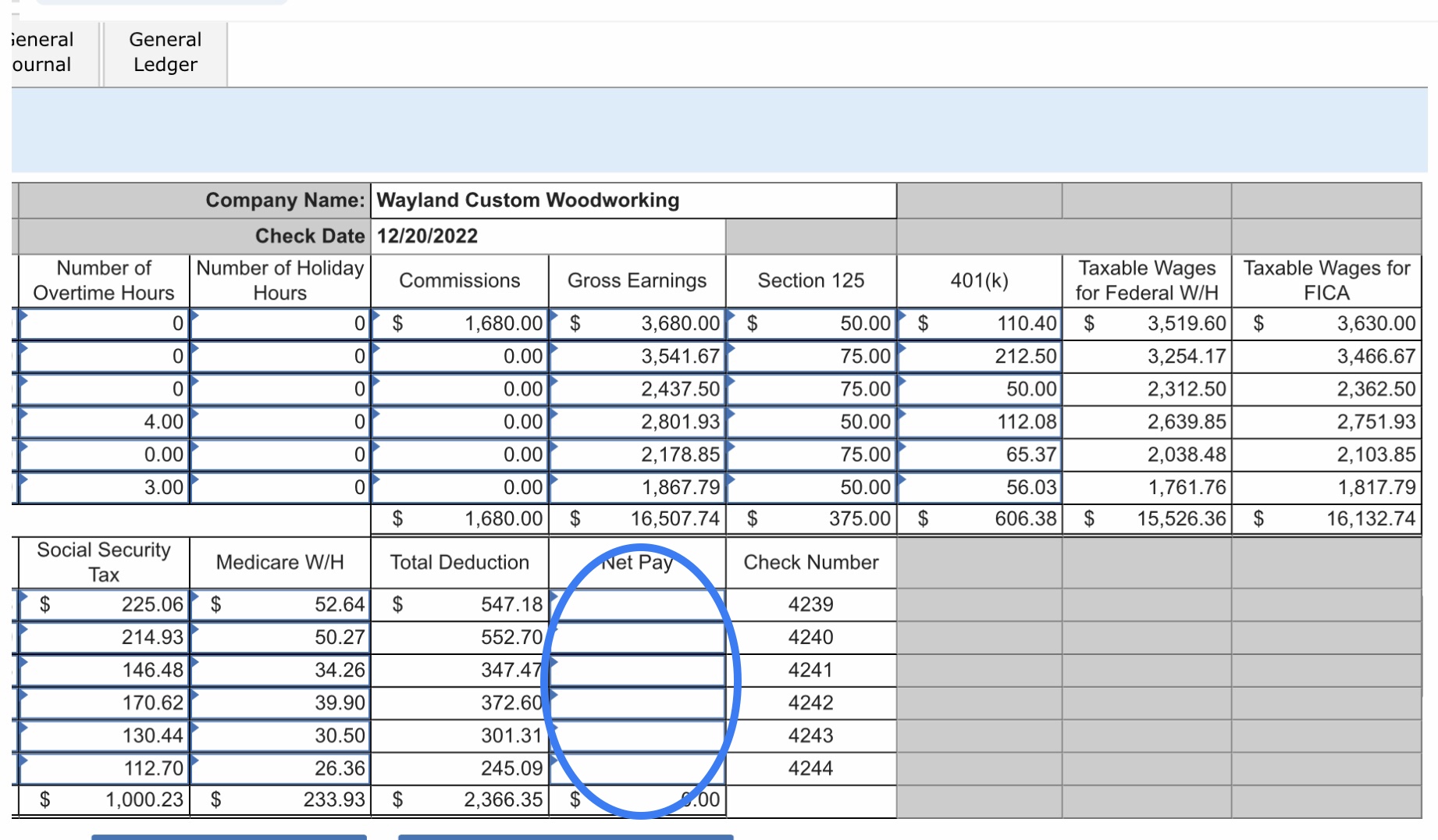Click Social Security Tax total 1,000.23
Viewport: 1438px width, 840px height.
click(x=104, y=799)
